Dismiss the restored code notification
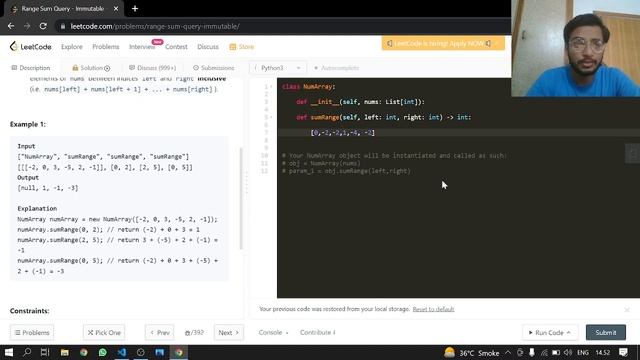The width and height of the screenshot is (640, 360). click(x=627, y=310)
